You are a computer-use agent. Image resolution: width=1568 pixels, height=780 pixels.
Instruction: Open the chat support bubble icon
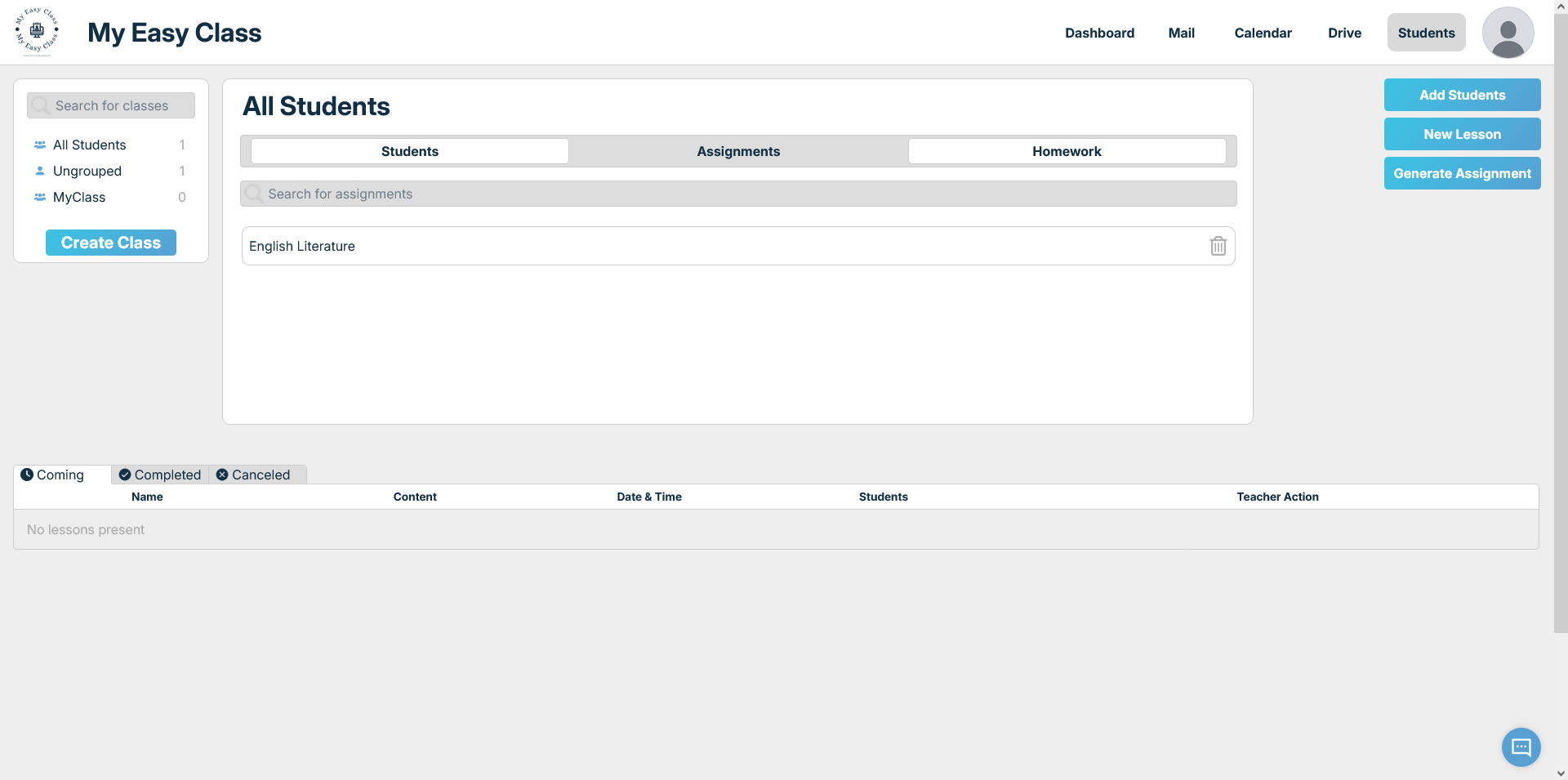(1521, 747)
